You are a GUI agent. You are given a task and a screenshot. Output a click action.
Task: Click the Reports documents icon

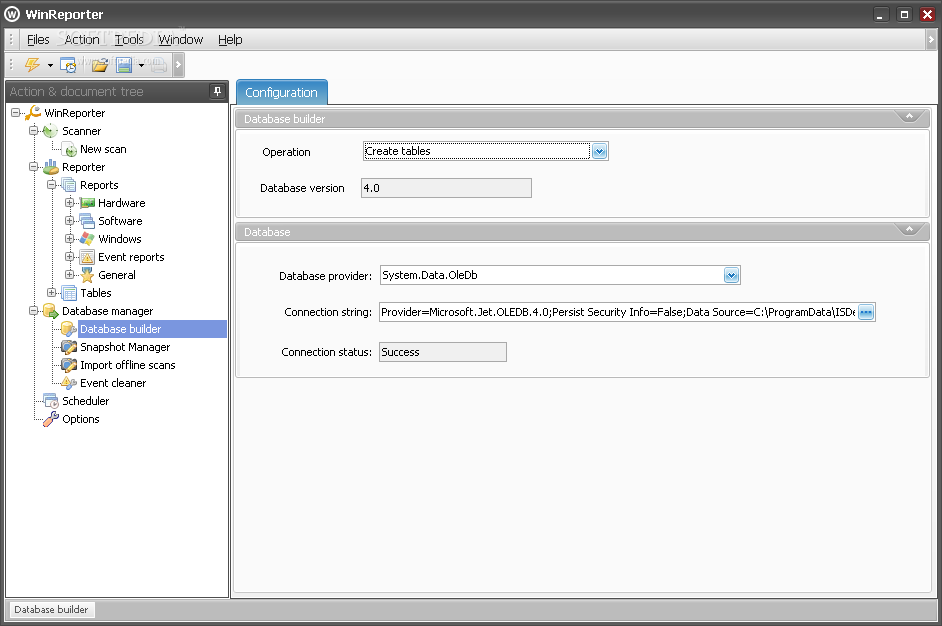tap(69, 184)
